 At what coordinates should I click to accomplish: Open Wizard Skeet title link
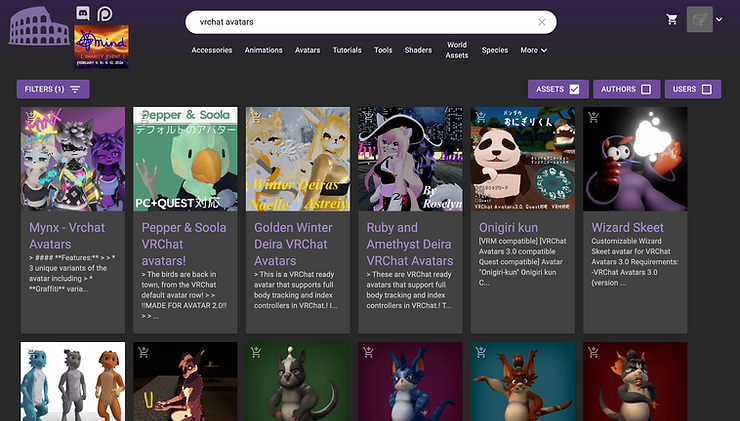627,227
